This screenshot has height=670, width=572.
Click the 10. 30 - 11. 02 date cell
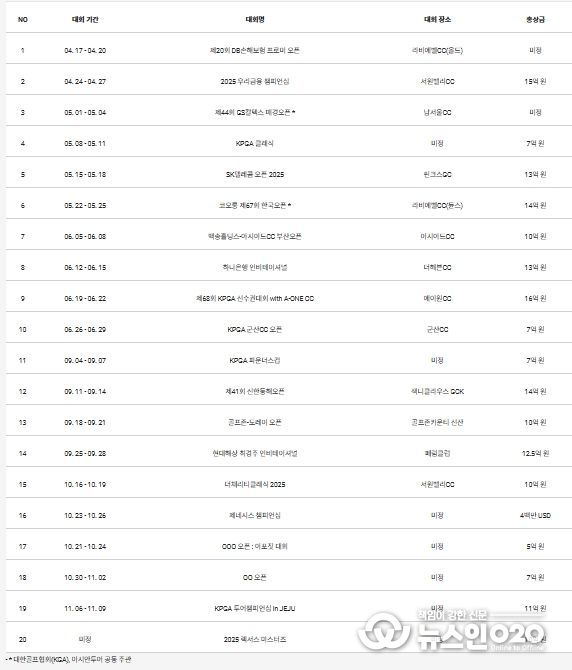pos(85,578)
